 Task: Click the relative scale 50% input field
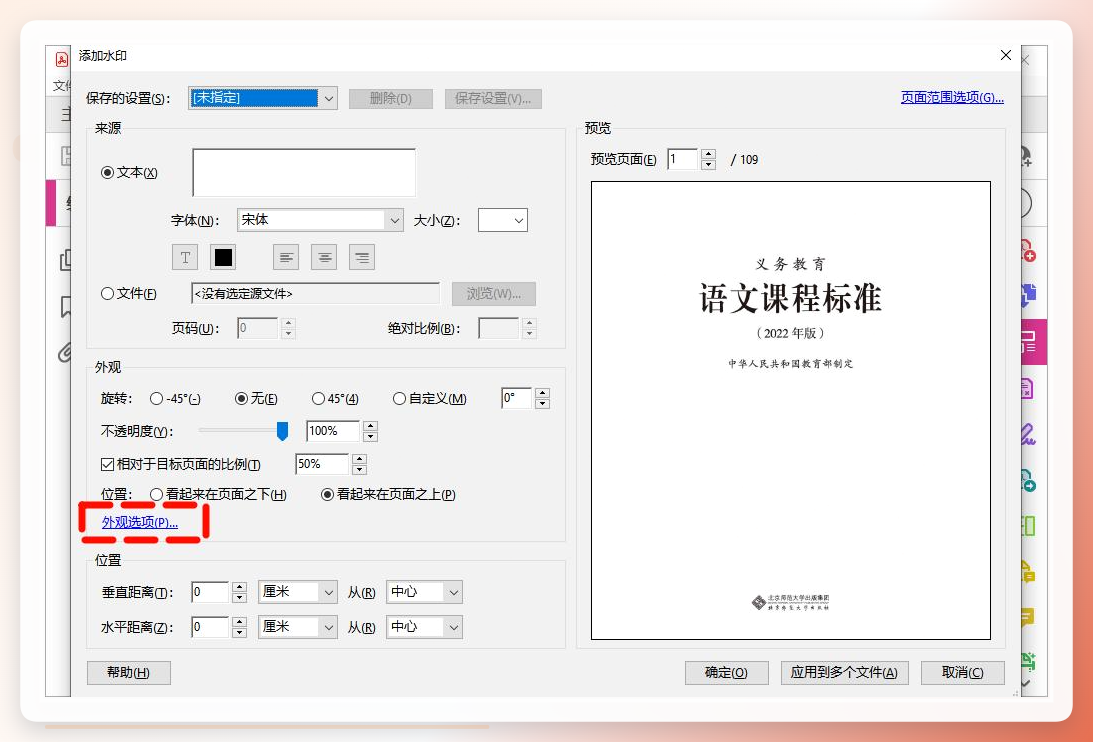322,464
